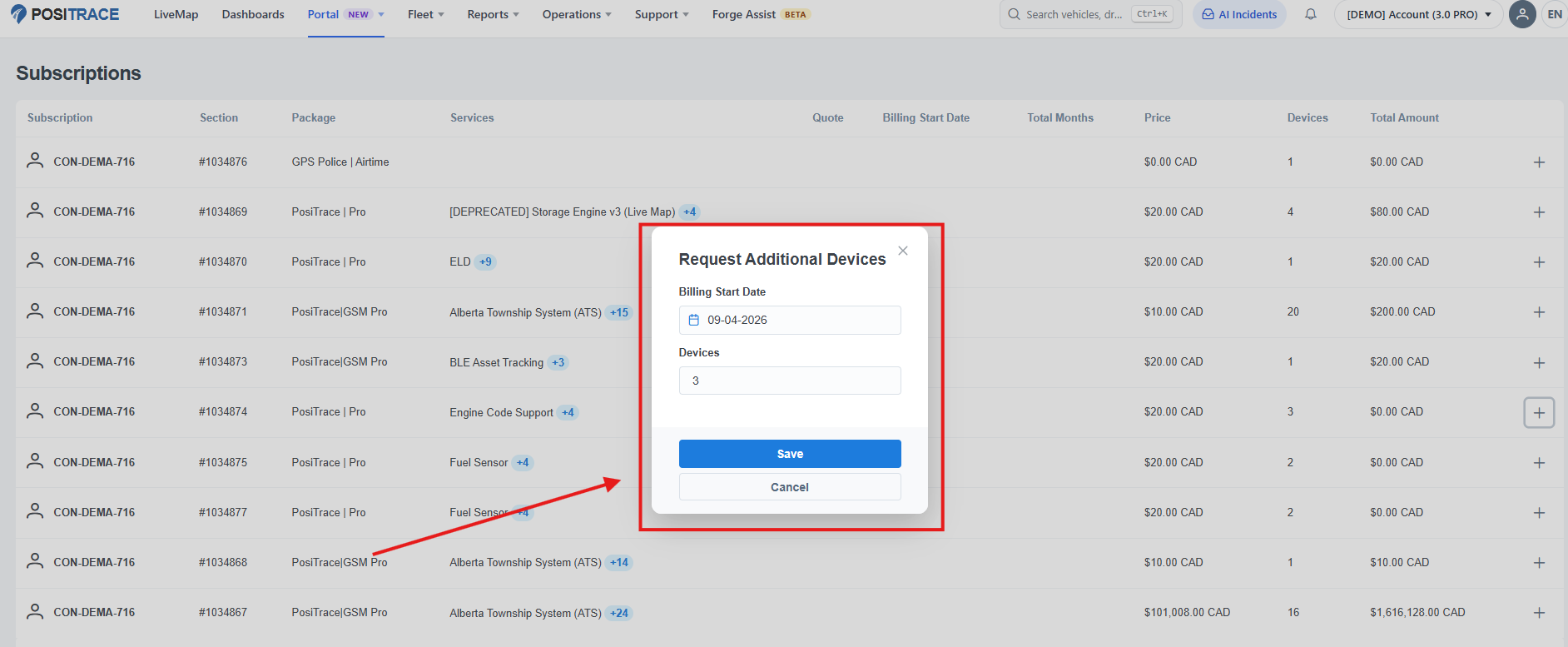Switch language with the EN button

[x=1555, y=14]
